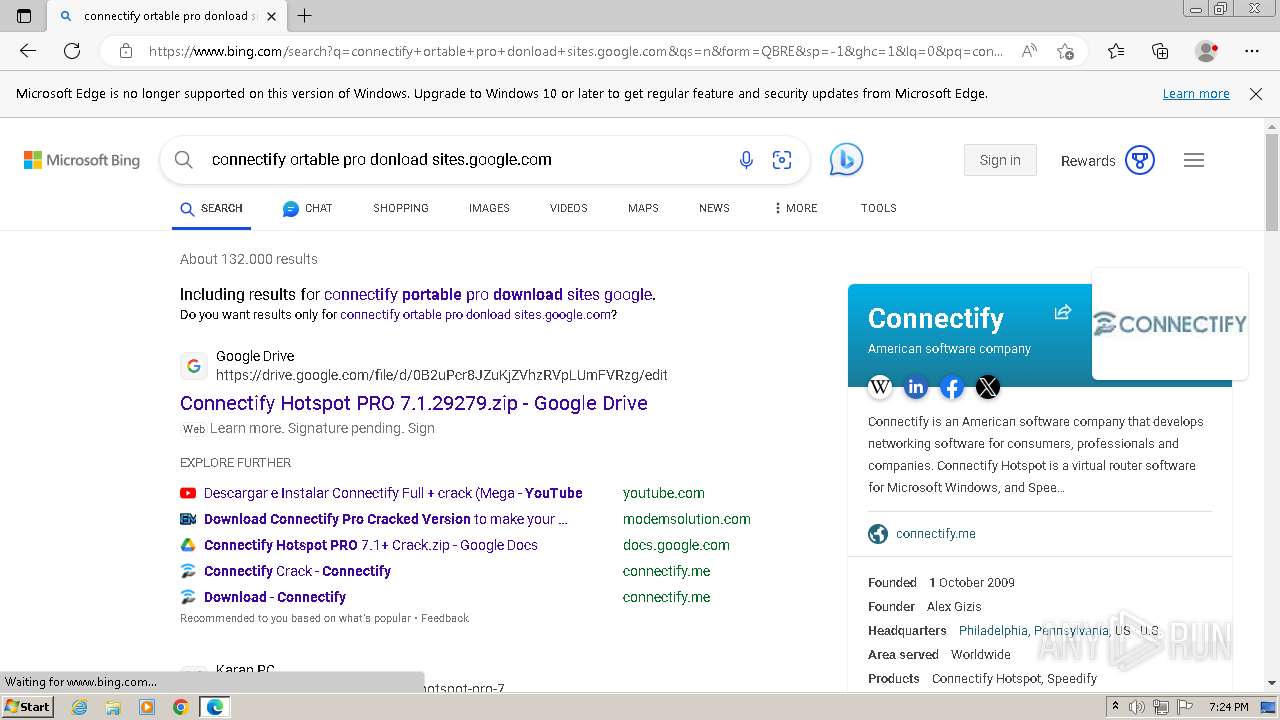
Task: Open Descargar e Instalar Connectify YouTube link
Action: [x=393, y=493]
